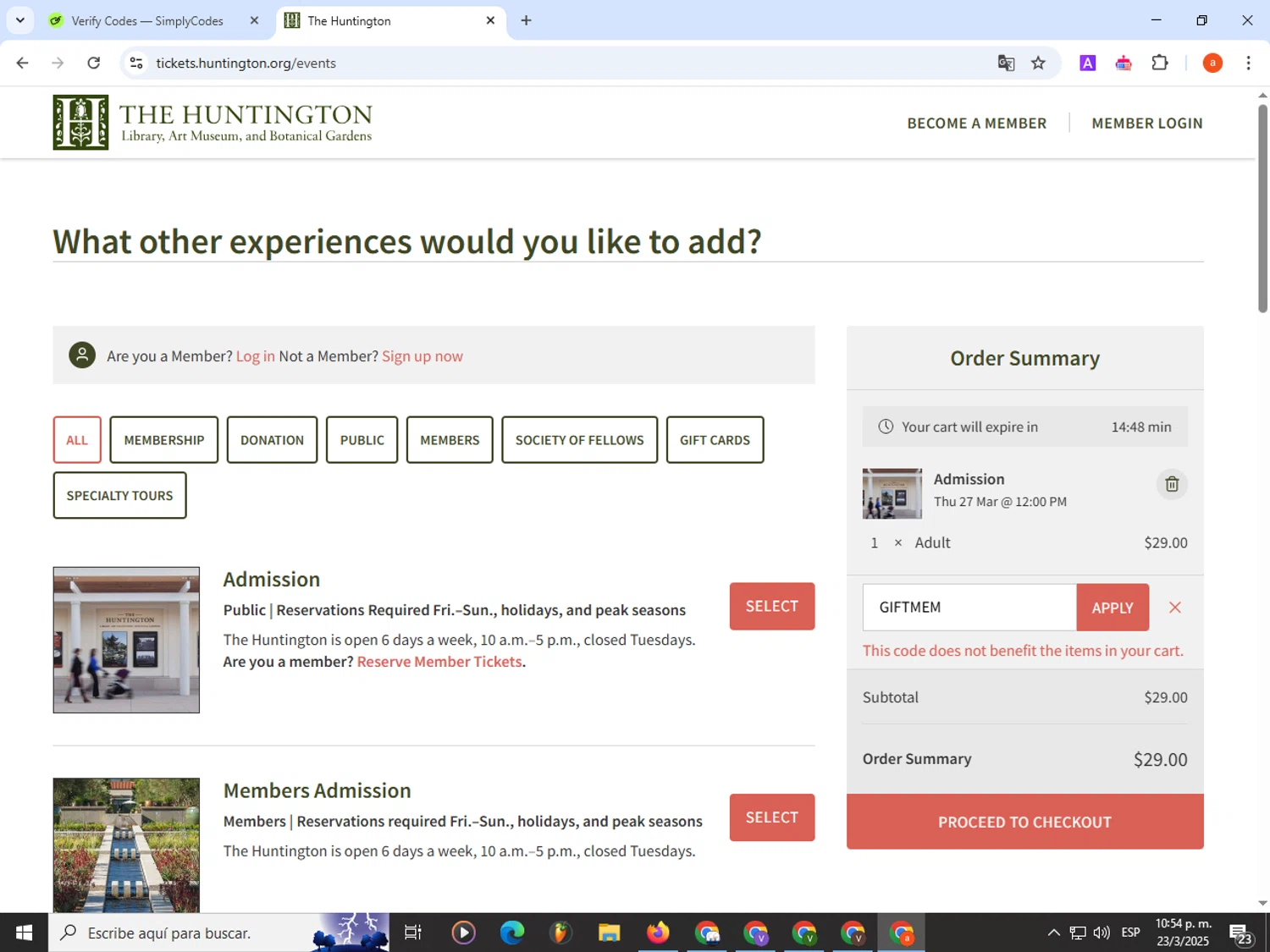Viewport: 1270px width, 952px height.
Task: Filter by SPECIALTY TOURS
Action: click(119, 495)
